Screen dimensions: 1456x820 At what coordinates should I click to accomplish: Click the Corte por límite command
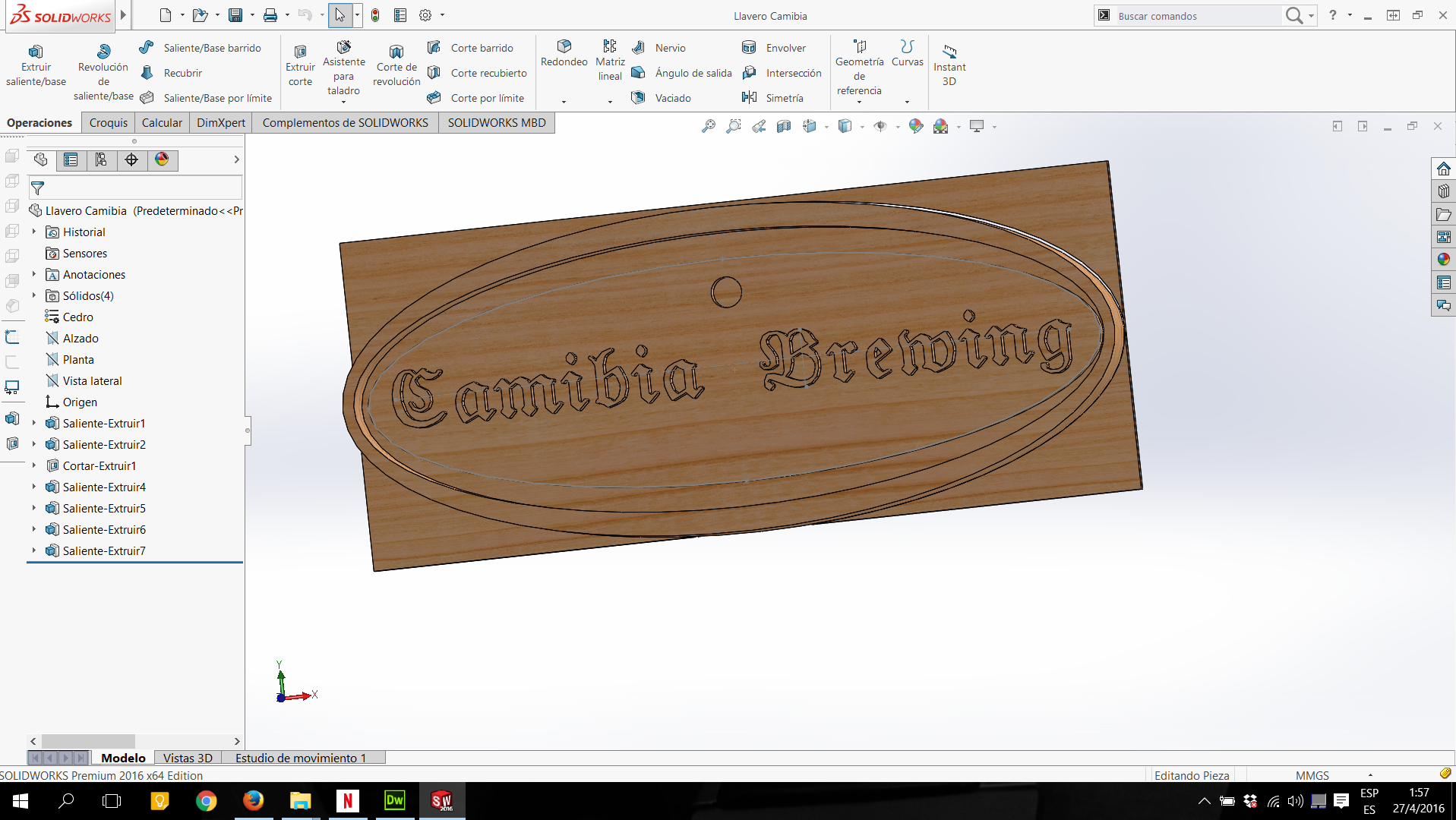click(475, 98)
